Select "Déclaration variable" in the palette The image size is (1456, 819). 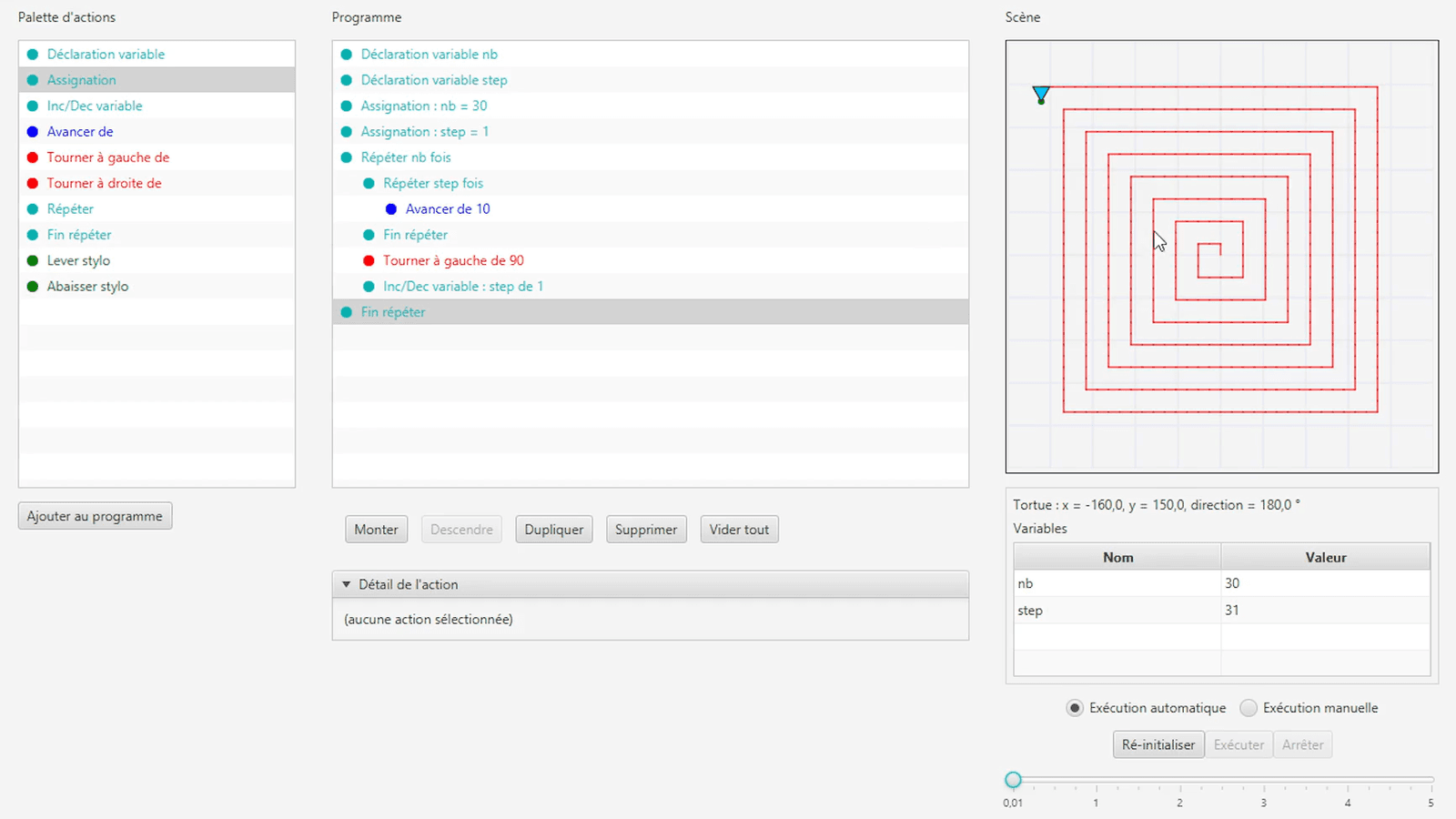pos(106,54)
